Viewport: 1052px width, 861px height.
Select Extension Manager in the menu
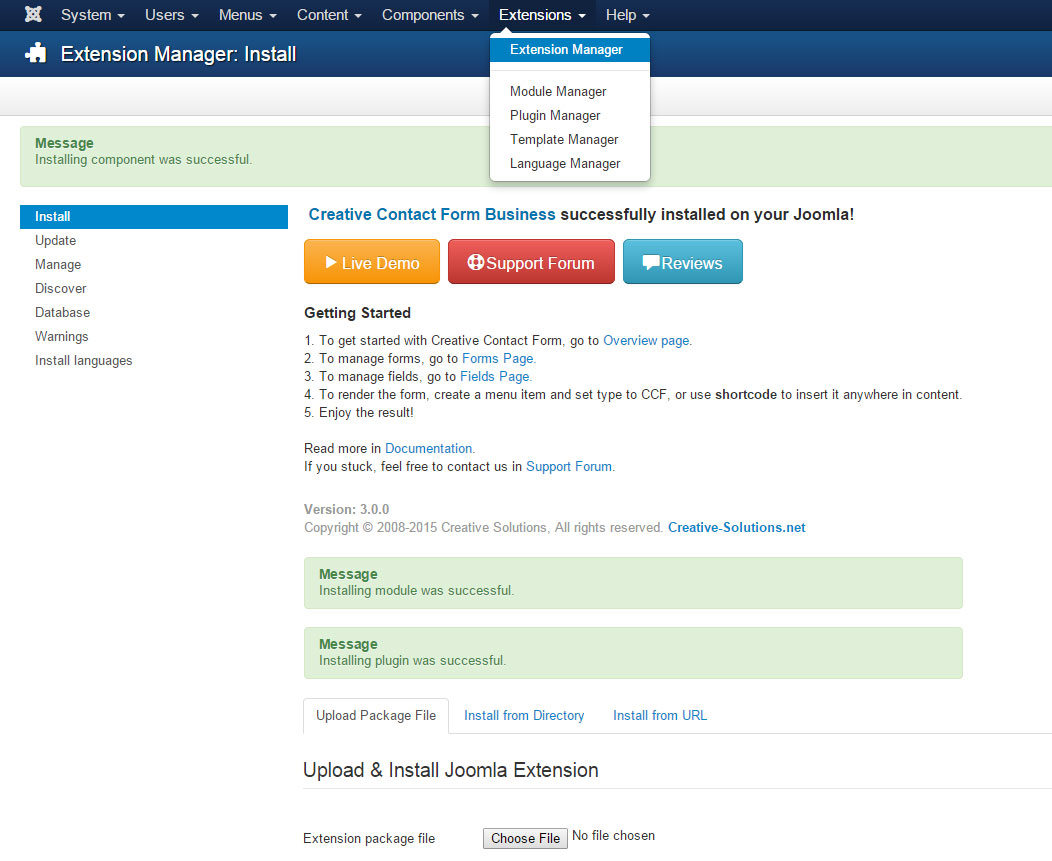click(x=570, y=50)
